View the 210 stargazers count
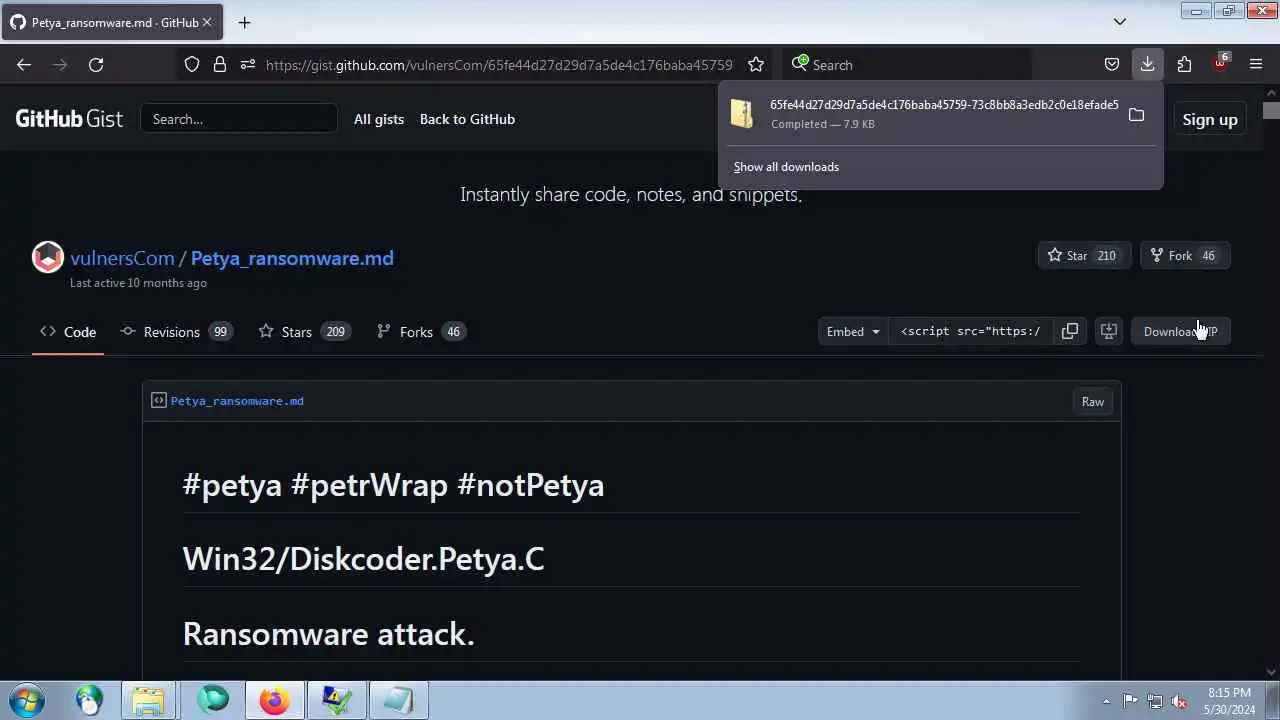Screen dimensions: 1280x720 click(x=1107, y=255)
